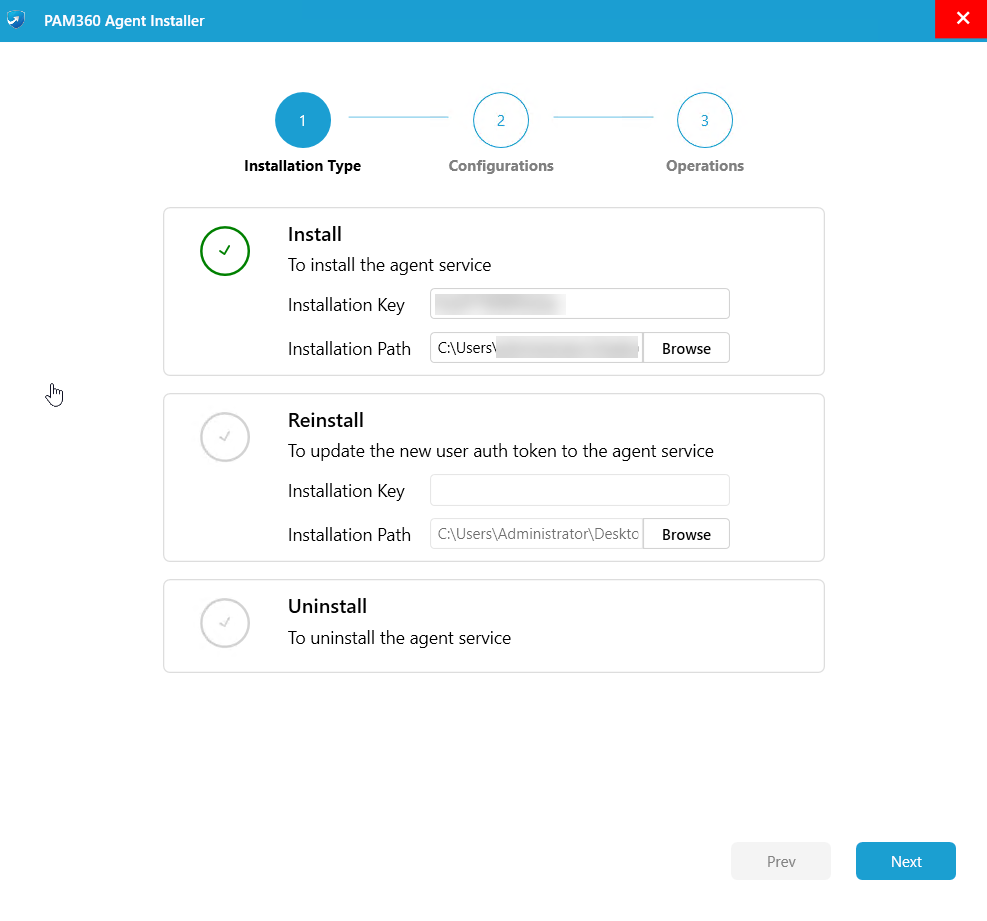Select the Install option green checkmark
The height and width of the screenshot is (921, 987).
tap(225, 251)
